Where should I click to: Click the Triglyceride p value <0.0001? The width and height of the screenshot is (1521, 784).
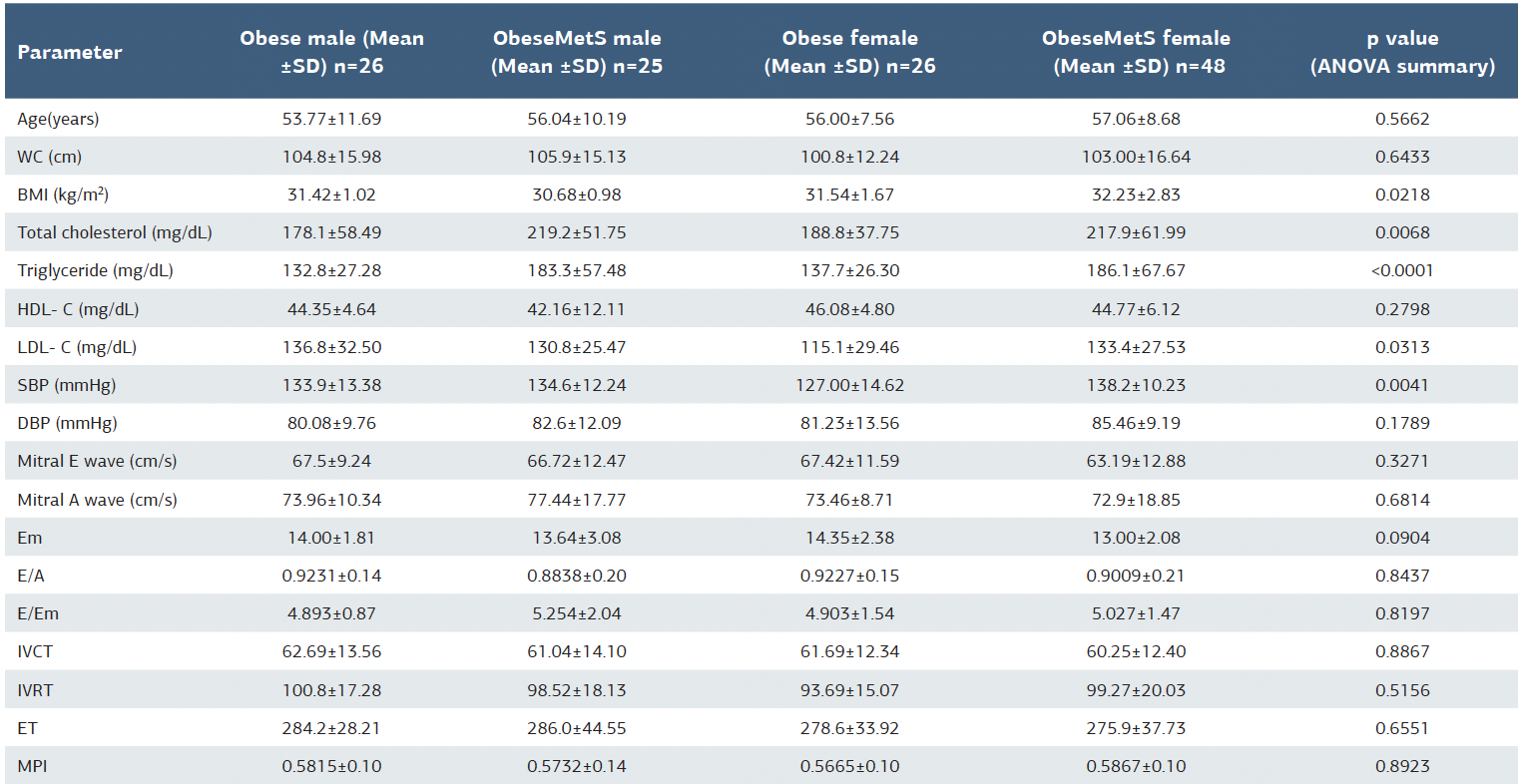click(x=1402, y=270)
